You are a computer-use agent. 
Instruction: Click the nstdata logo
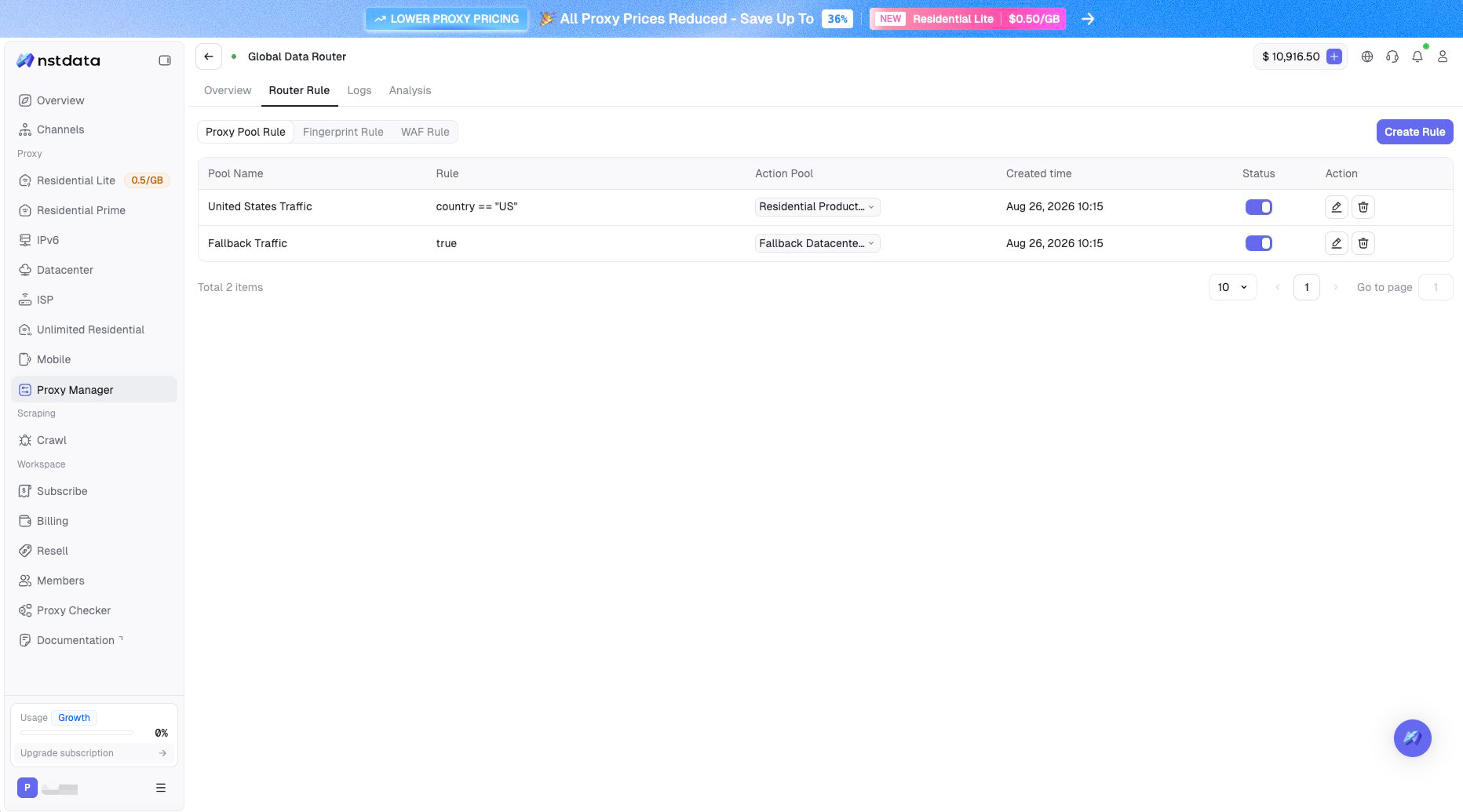[x=59, y=60]
